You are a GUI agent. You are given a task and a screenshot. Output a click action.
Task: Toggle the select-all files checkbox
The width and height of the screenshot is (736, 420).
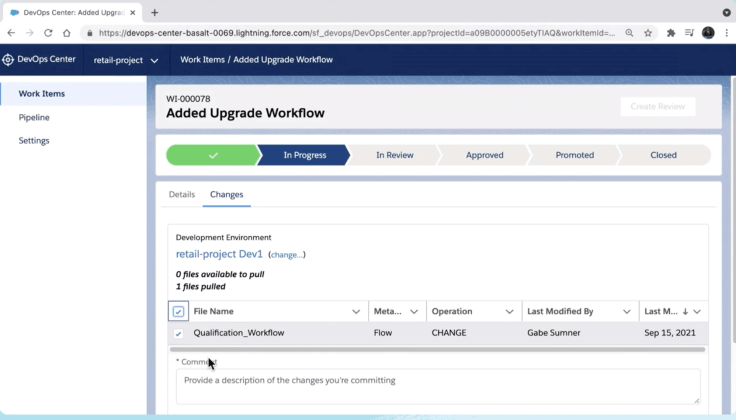(178, 311)
